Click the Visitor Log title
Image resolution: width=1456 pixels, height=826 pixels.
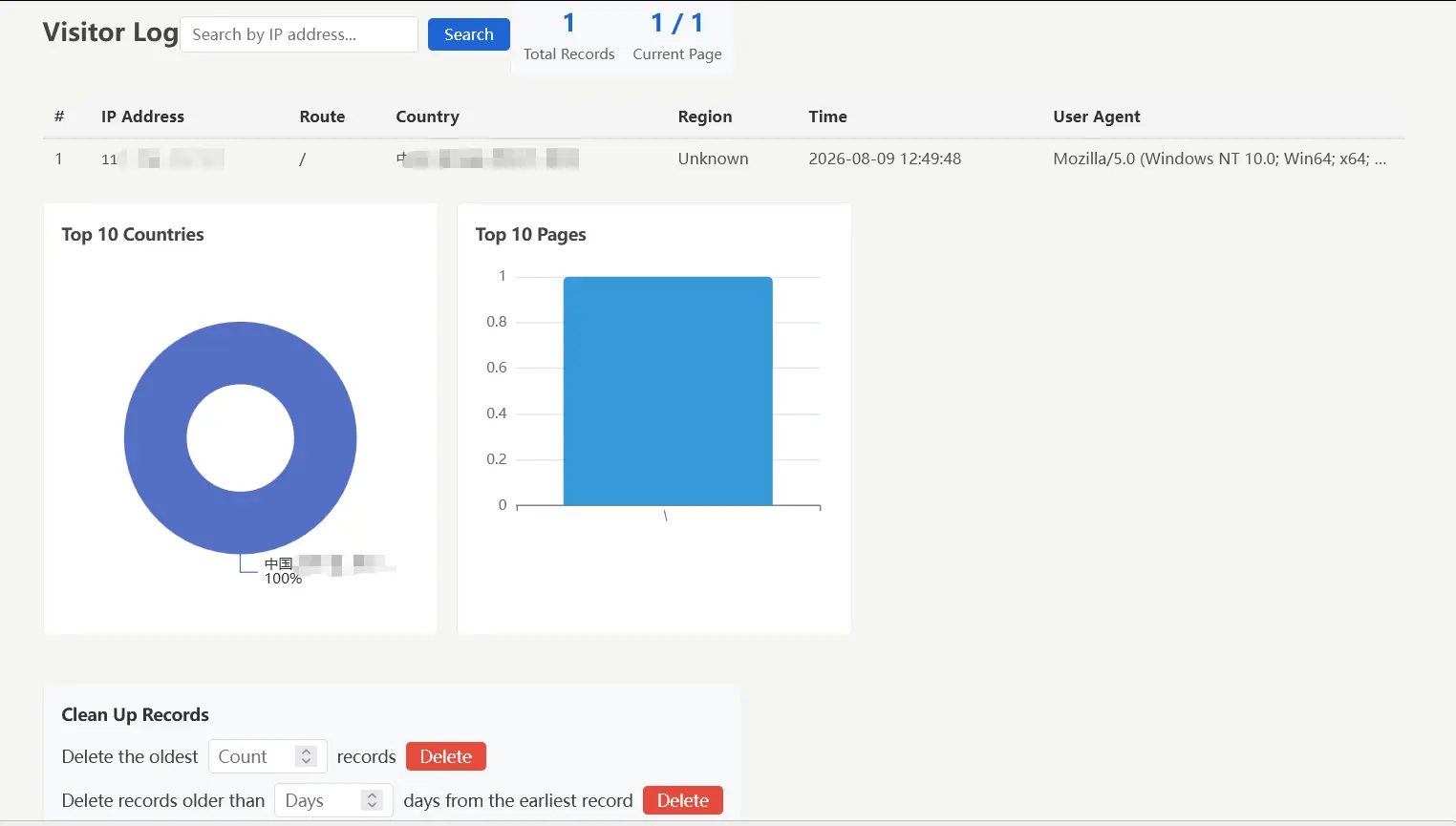[111, 32]
